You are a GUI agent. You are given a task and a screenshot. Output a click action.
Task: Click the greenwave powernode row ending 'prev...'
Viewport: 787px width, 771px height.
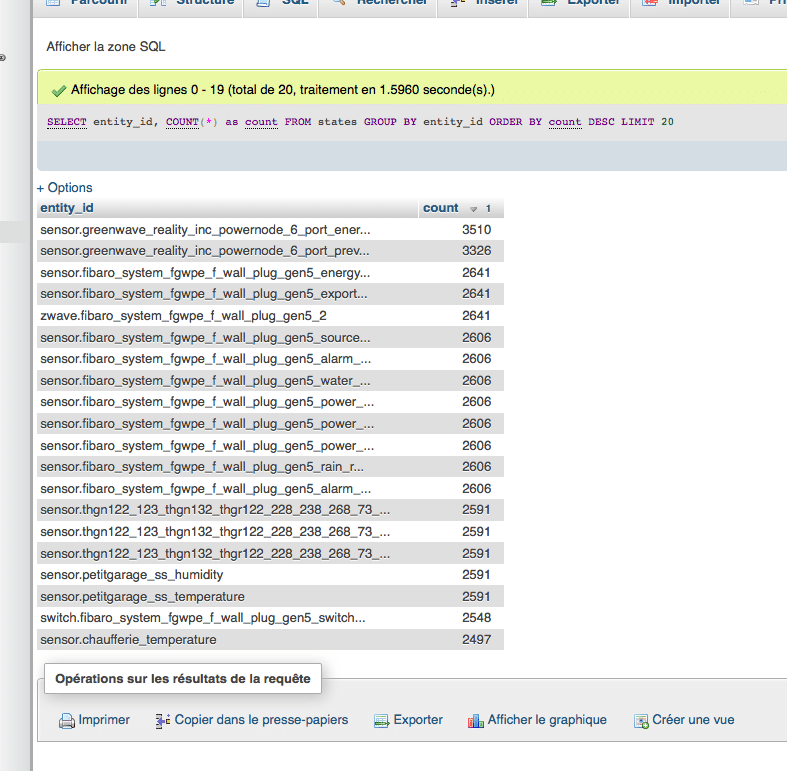(270, 251)
